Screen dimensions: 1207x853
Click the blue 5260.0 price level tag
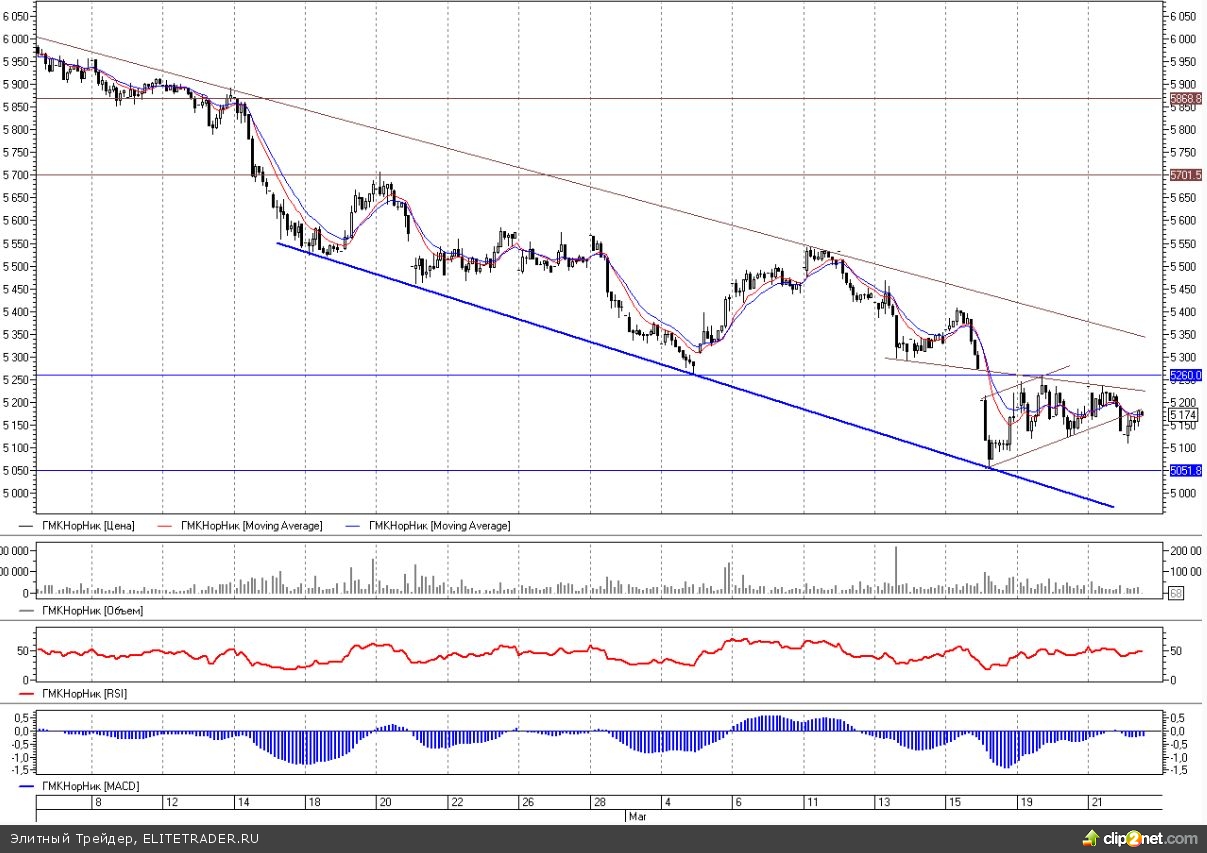point(1184,376)
